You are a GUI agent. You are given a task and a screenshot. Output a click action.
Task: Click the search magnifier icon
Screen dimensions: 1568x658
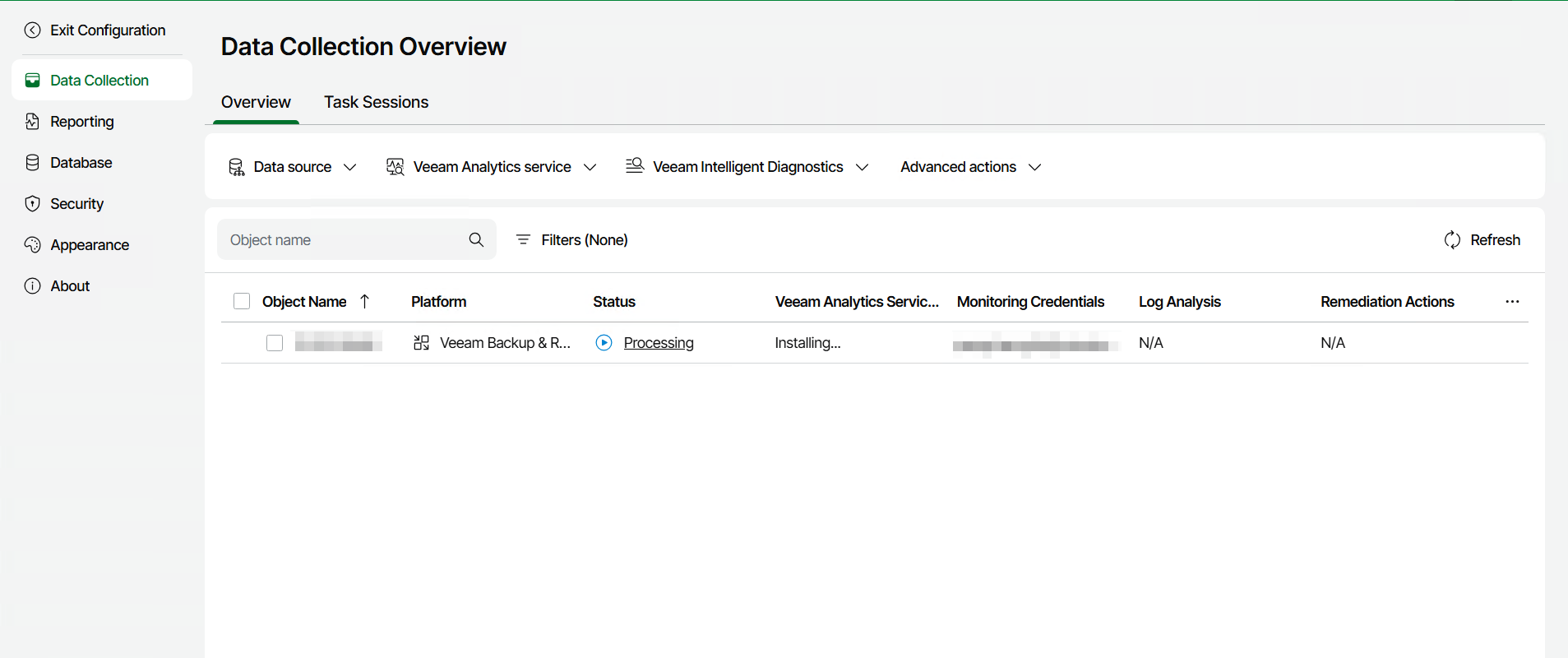click(476, 239)
